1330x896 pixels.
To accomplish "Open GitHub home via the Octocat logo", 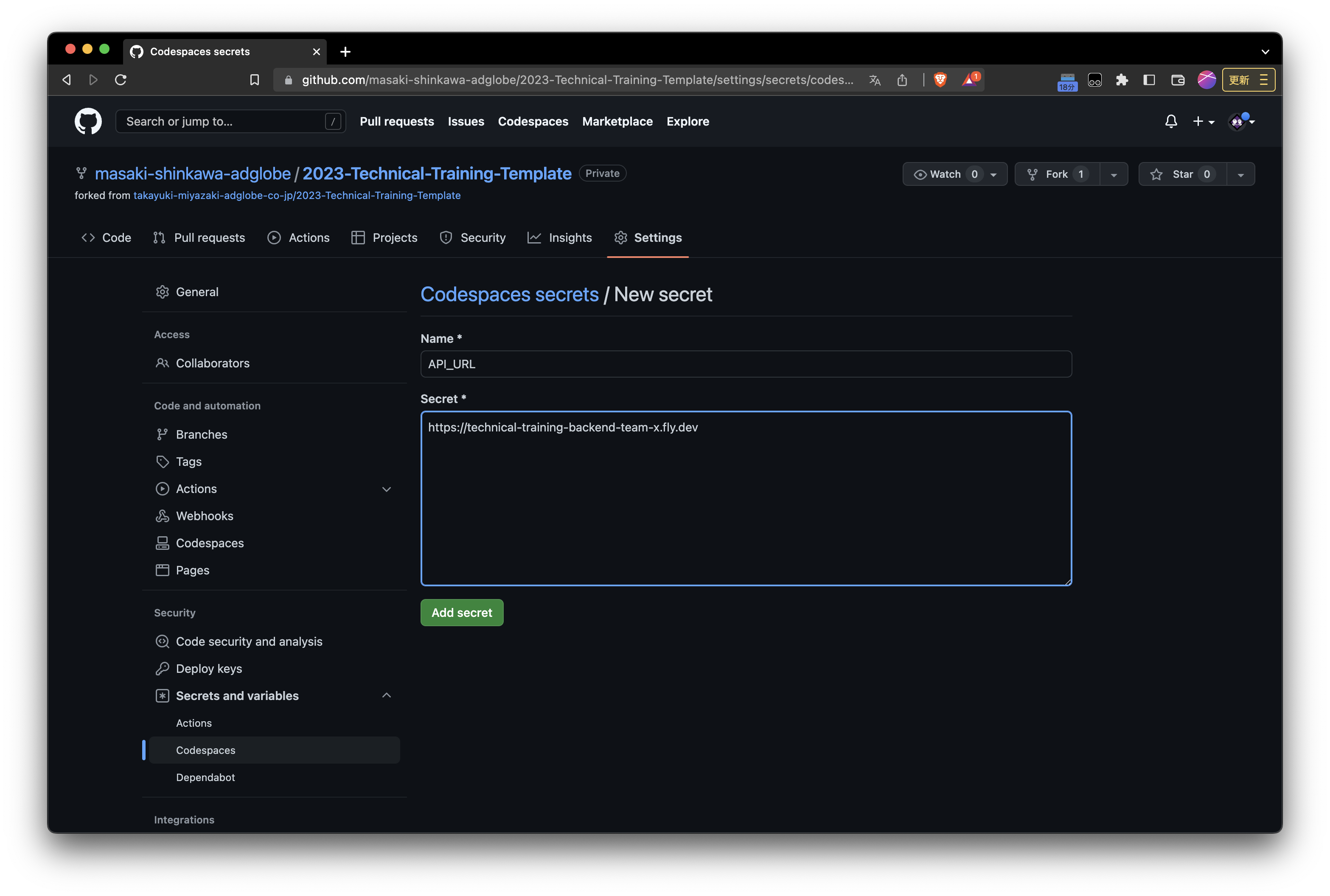I will pos(88,121).
